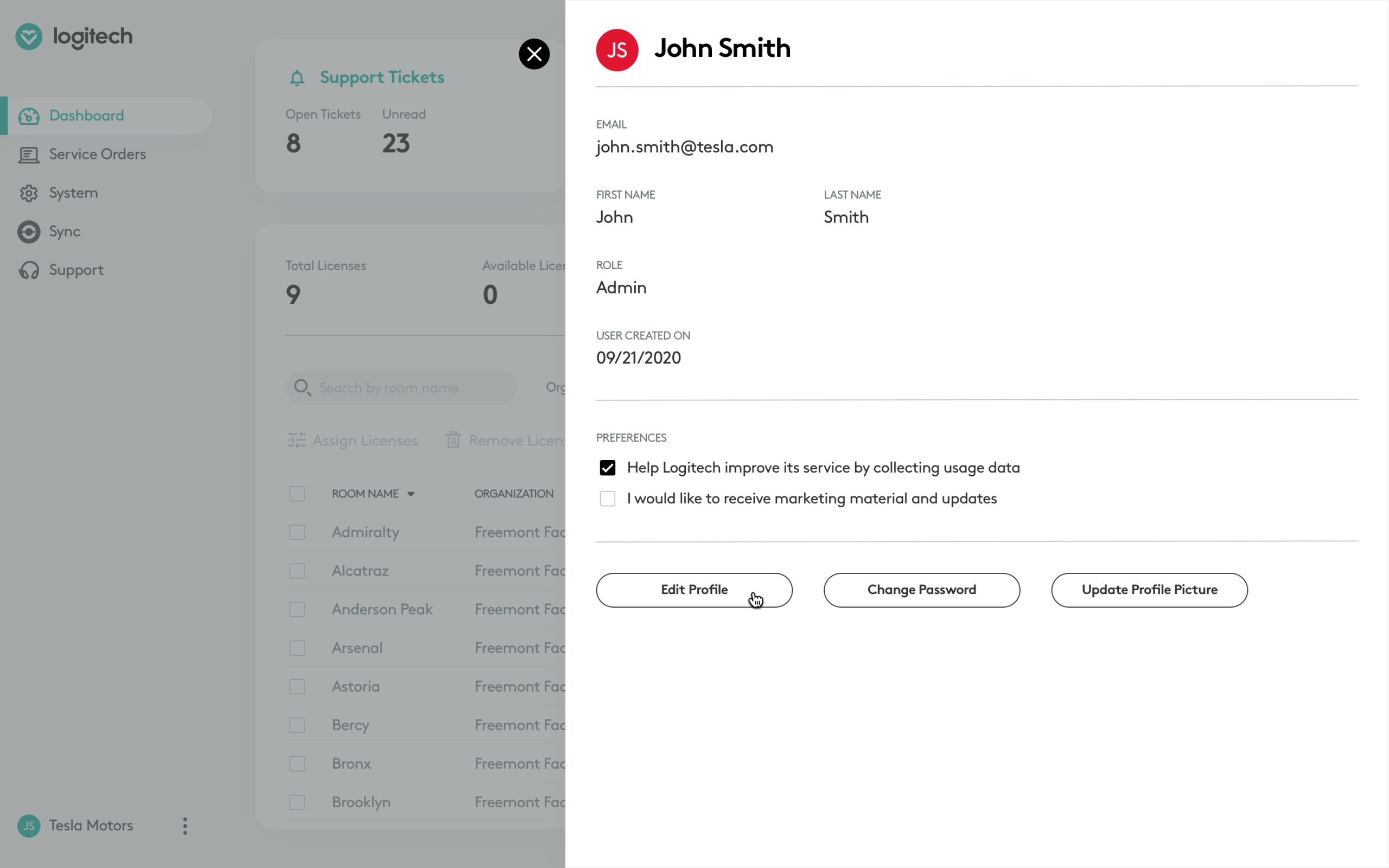Click the Support Tickets bell icon
This screenshot has height=868, width=1389.
point(297,78)
